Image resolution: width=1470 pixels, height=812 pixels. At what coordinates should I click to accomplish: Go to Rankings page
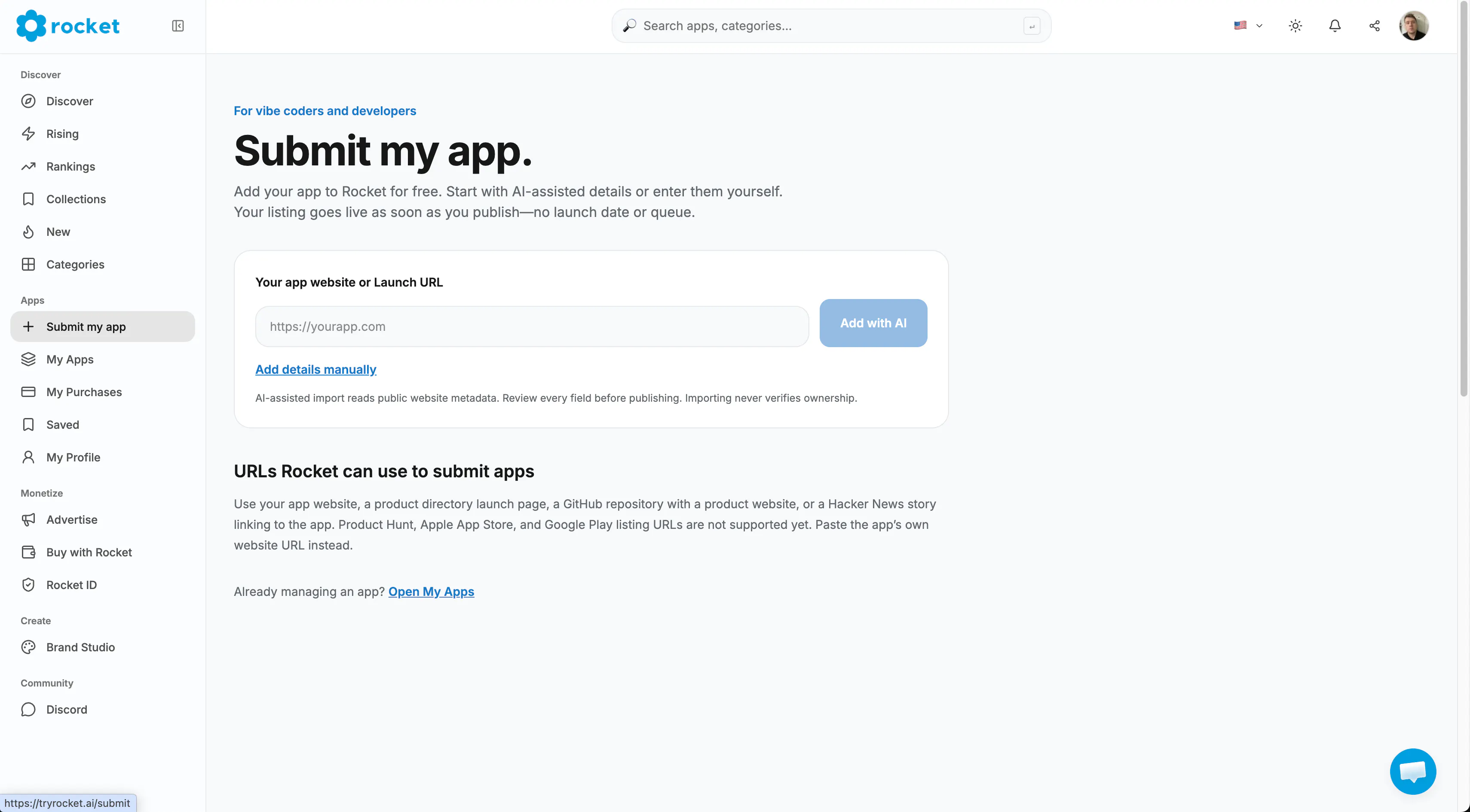(103, 167)
